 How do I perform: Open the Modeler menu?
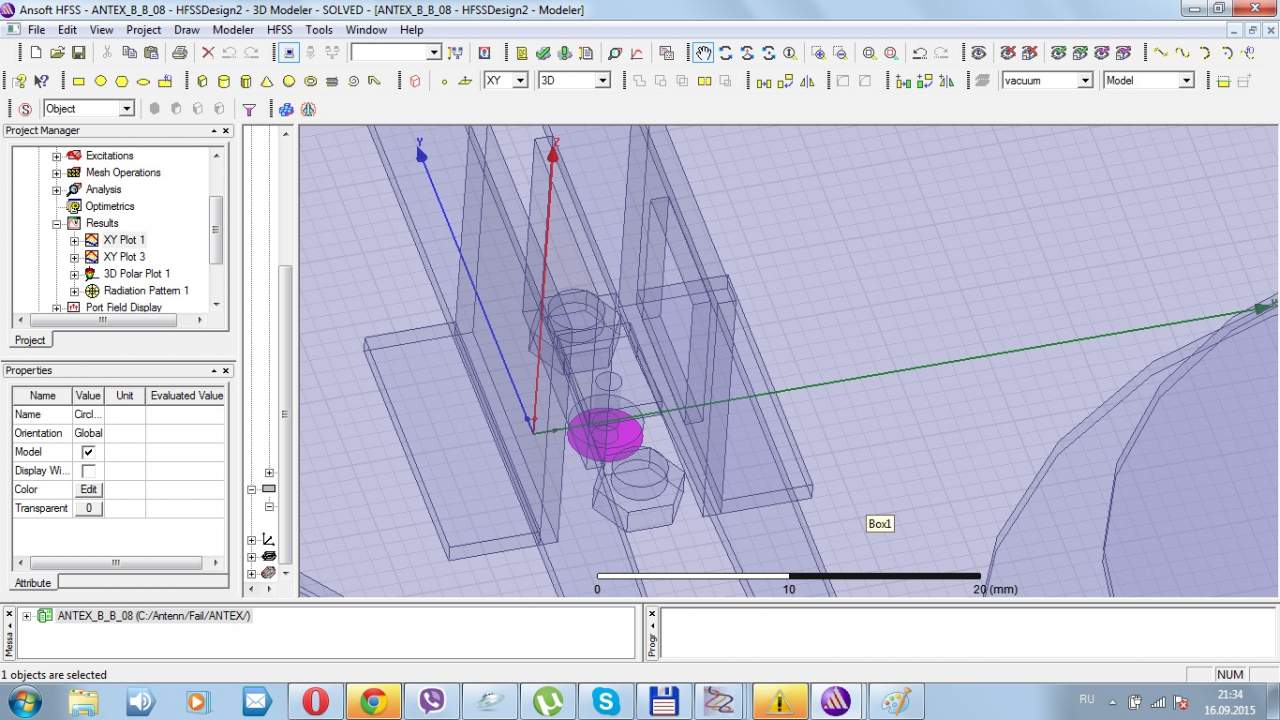[233, 30]
